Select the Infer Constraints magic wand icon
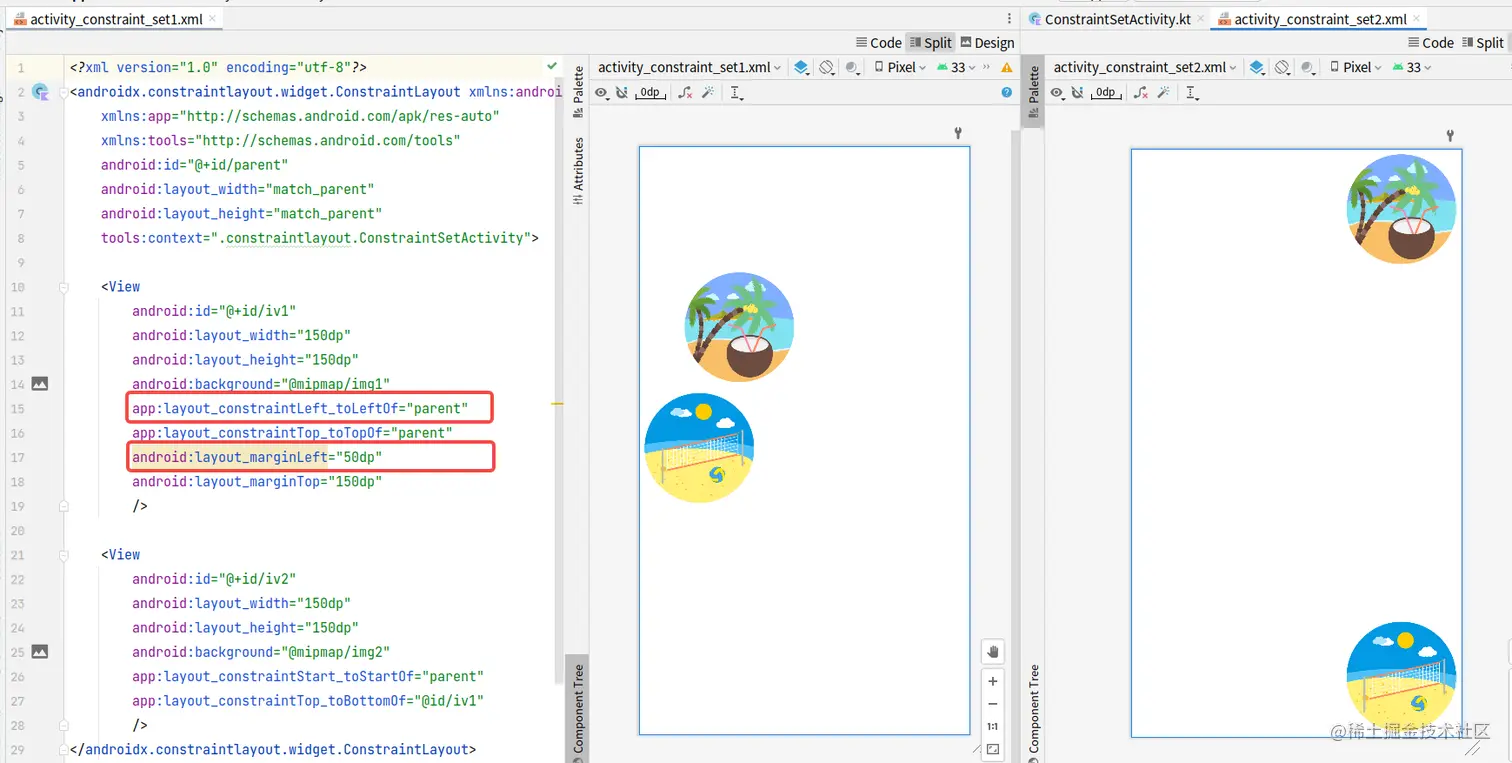1512x763 pixels. coord(707,92)
